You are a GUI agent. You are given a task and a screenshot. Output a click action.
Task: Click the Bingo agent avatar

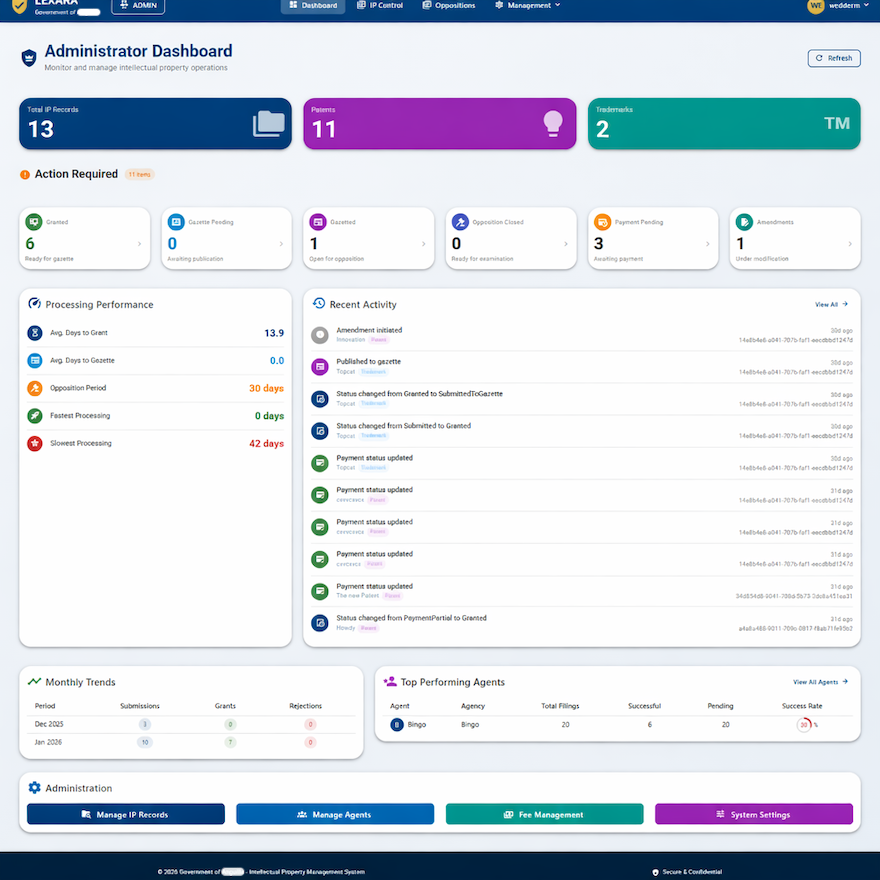tap(397, 725)
